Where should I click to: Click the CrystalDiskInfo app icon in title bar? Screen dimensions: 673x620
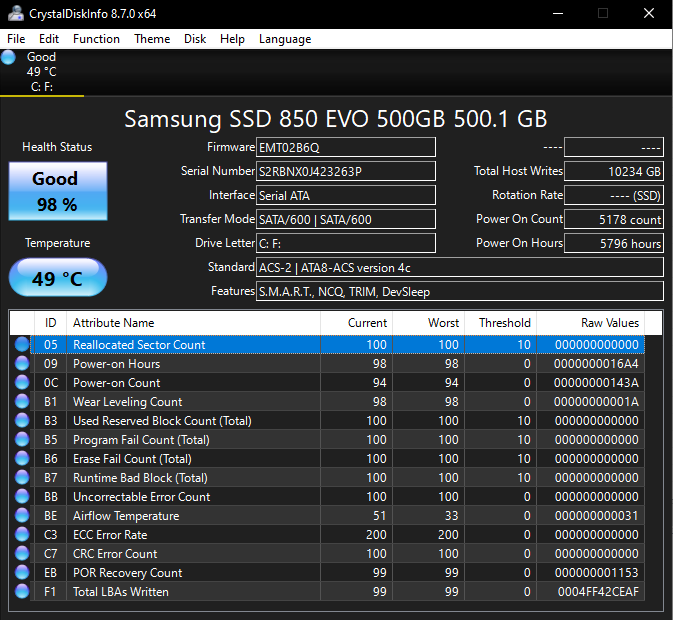click(16, 13)
